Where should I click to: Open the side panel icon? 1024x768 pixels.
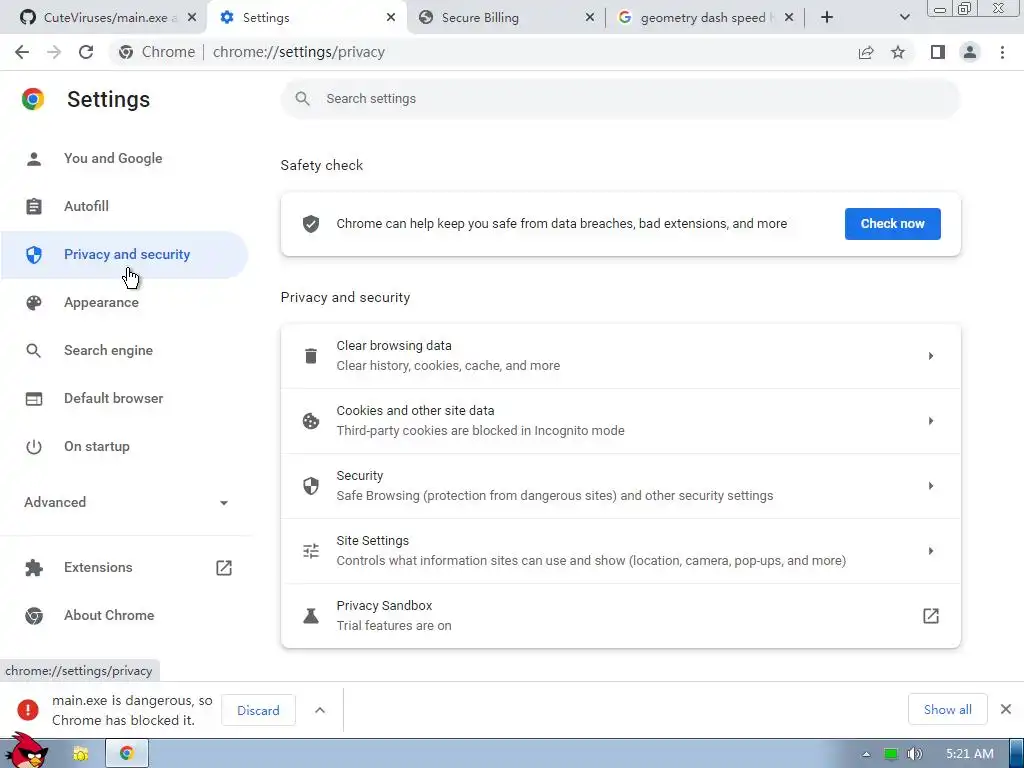[x=938, y=52]
